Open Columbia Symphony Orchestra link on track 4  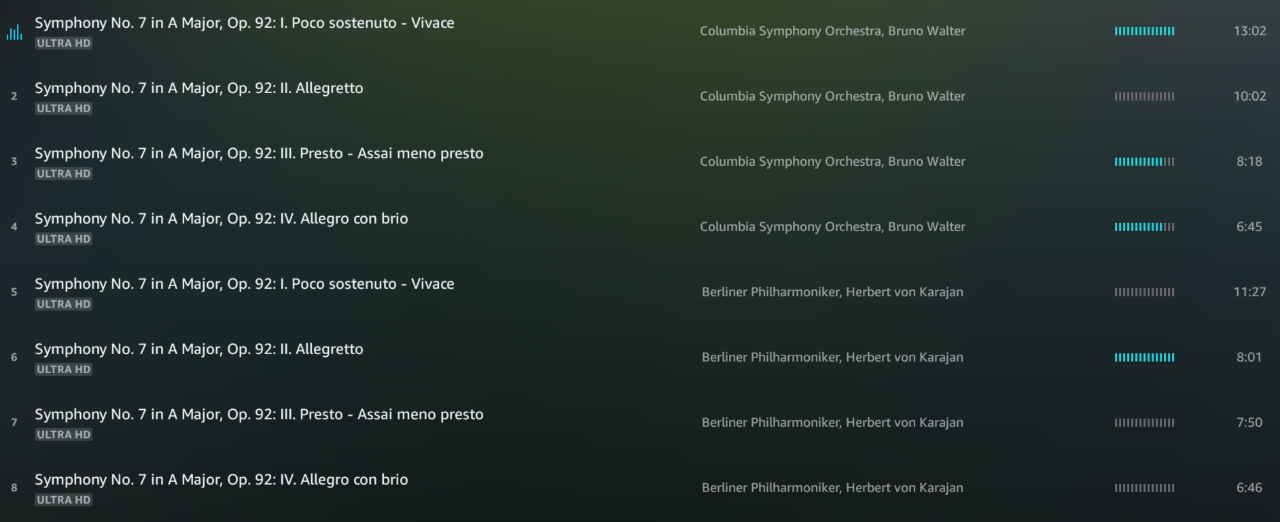pyautogui.click(x=790, y=227)
